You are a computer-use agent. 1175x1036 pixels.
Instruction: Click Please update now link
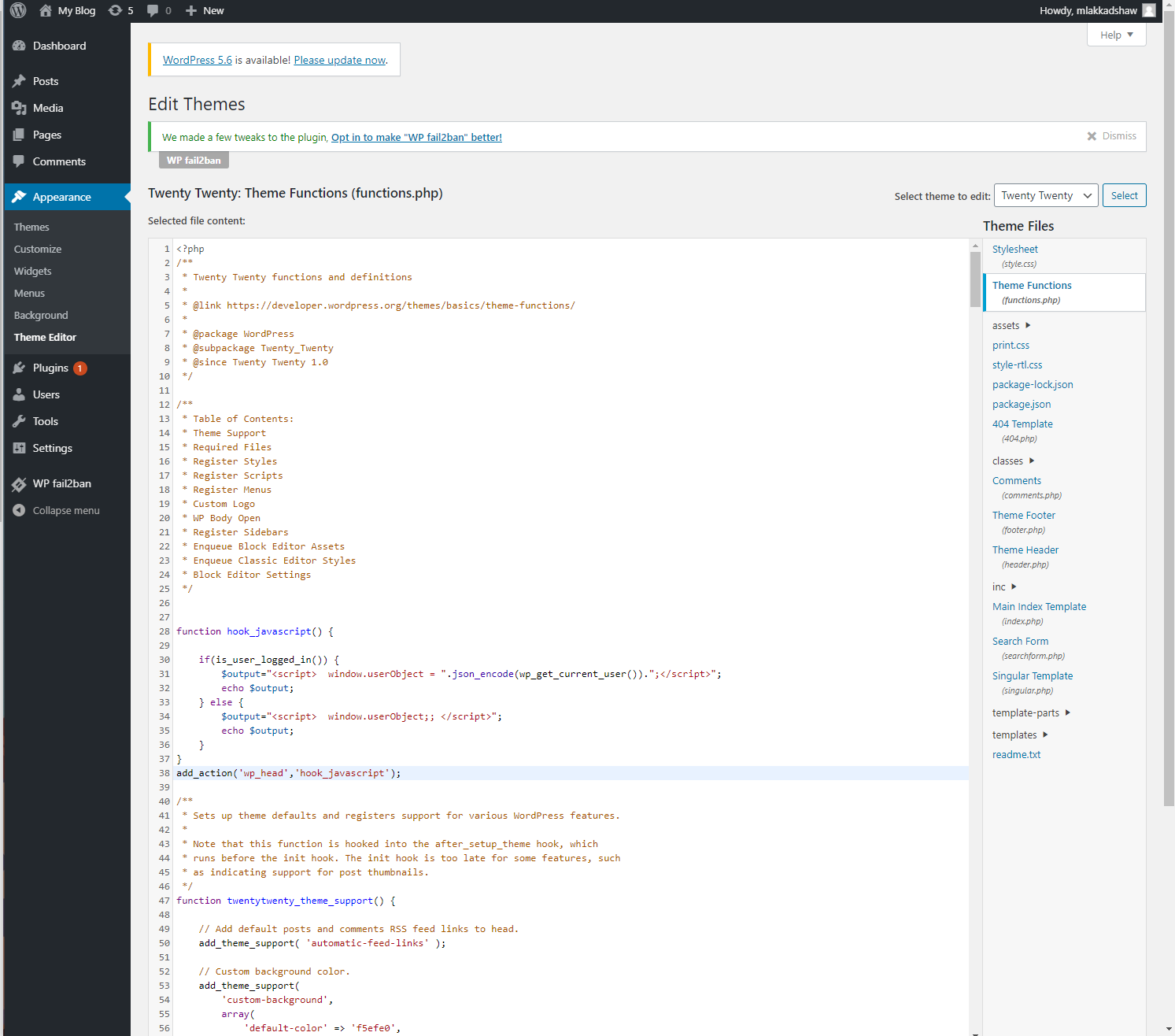coord(340,60)
